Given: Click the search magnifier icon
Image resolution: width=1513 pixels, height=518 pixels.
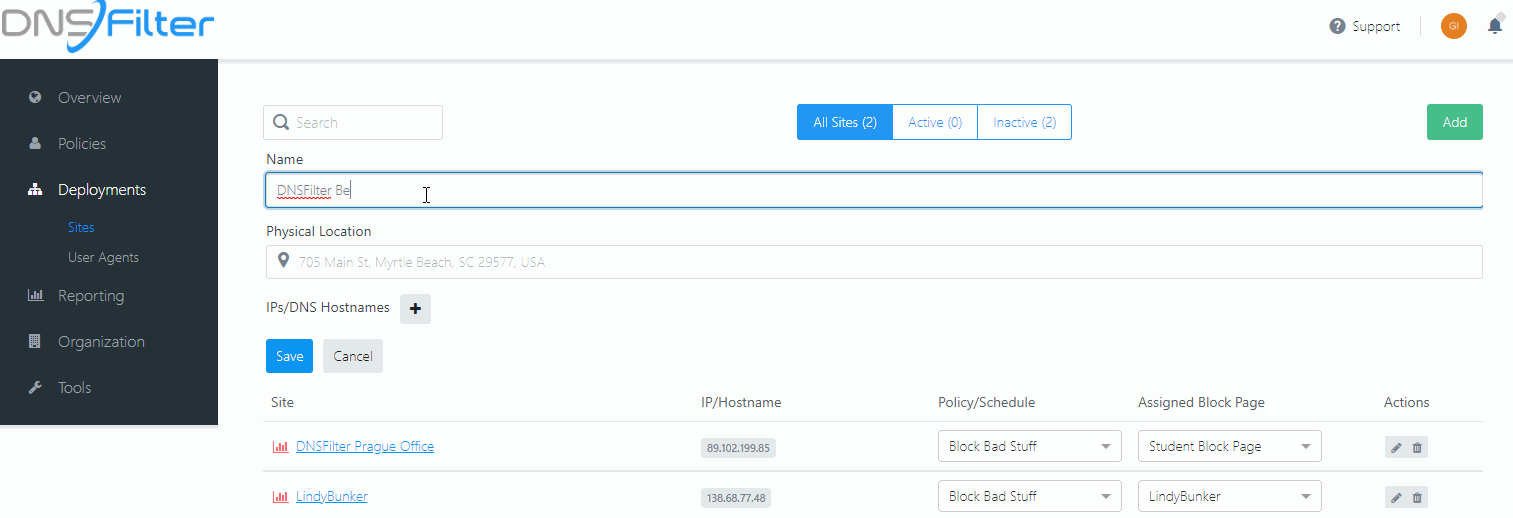Looking at the screenshot, I should (281, 122).
